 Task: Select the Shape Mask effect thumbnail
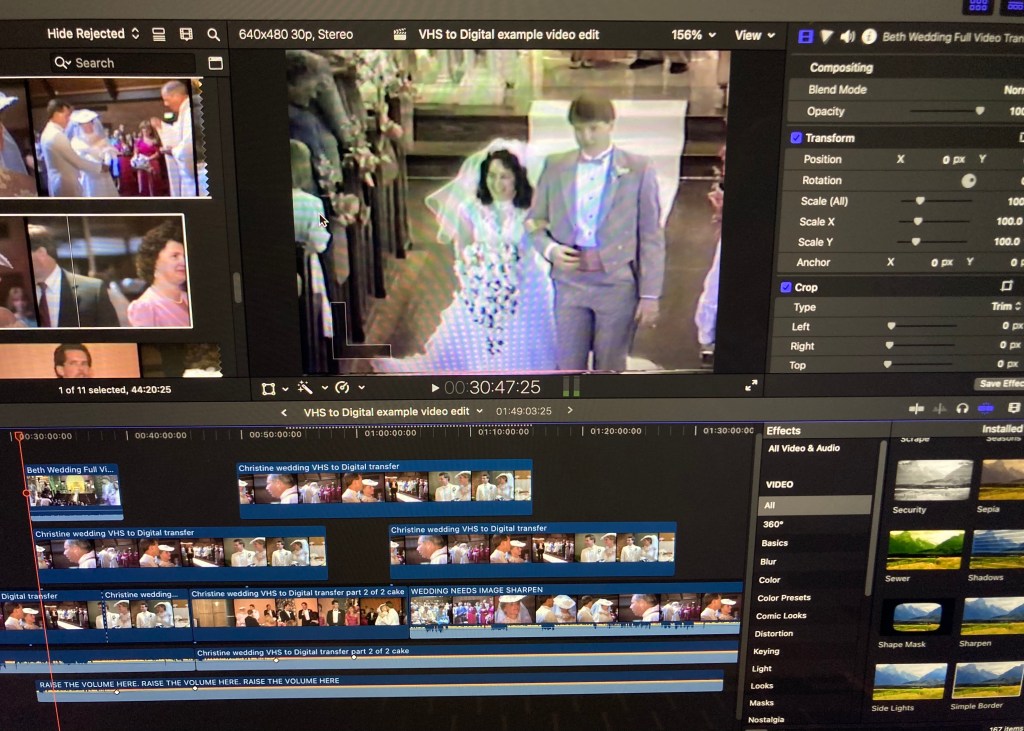point(915,618)
